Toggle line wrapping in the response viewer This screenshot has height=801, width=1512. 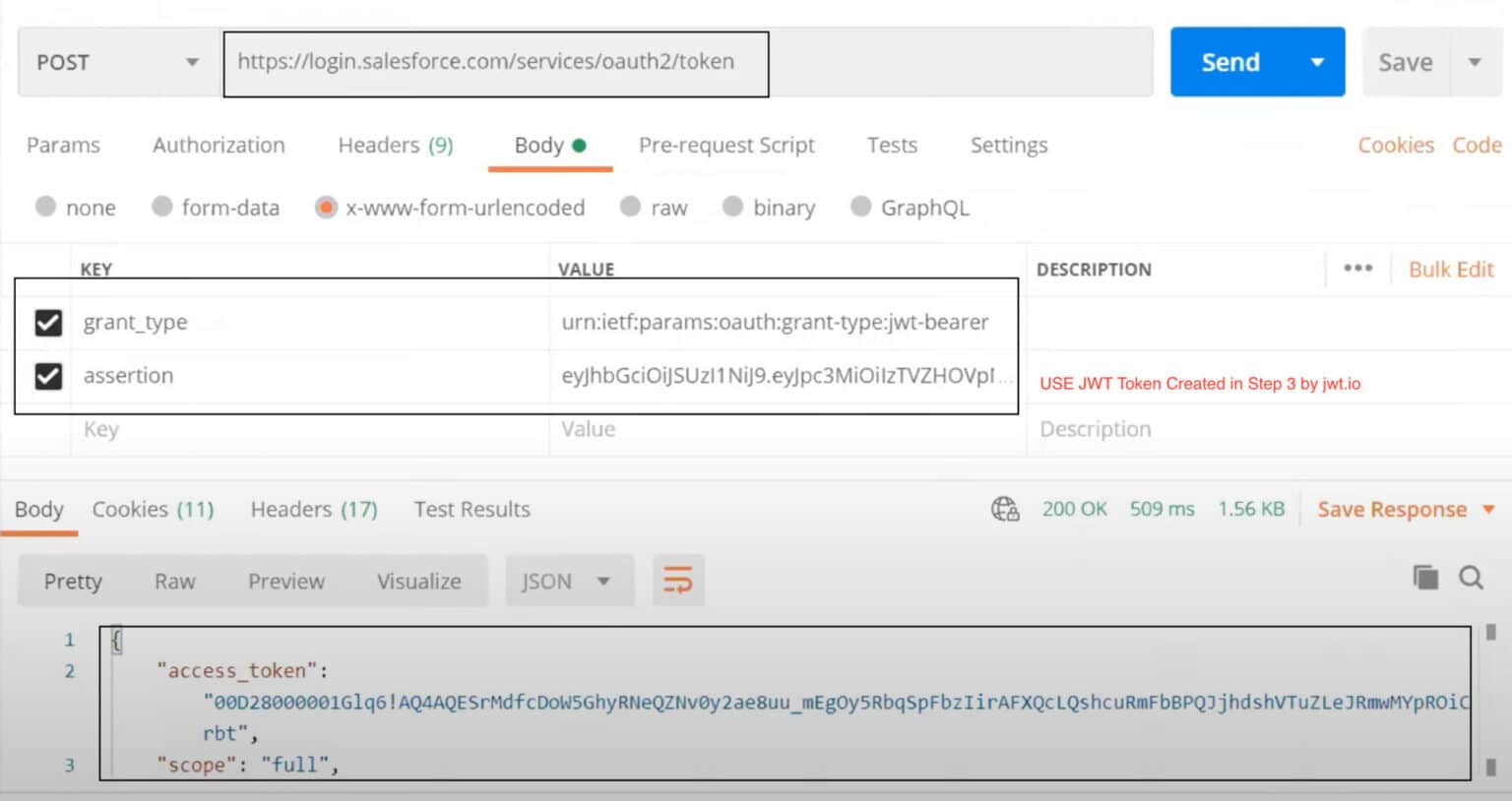coord(677,581)
